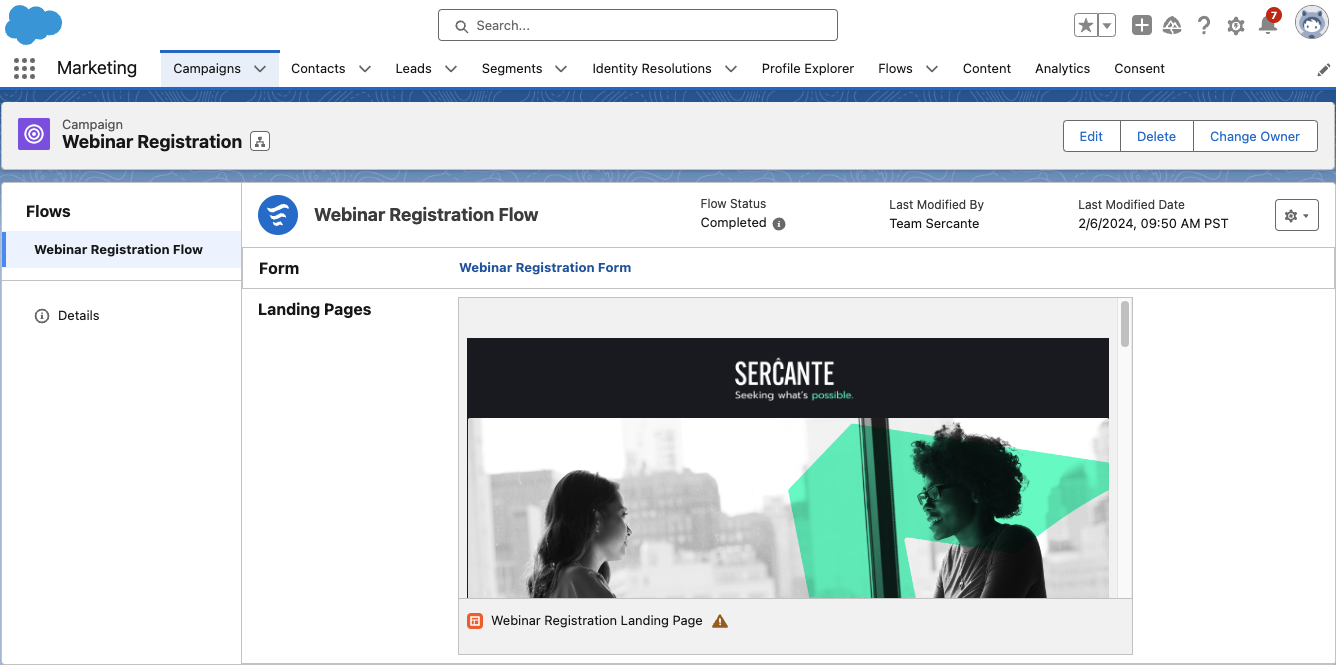
Task: Click the warning triangle beside the landing page
Action: tap(720, 621)
